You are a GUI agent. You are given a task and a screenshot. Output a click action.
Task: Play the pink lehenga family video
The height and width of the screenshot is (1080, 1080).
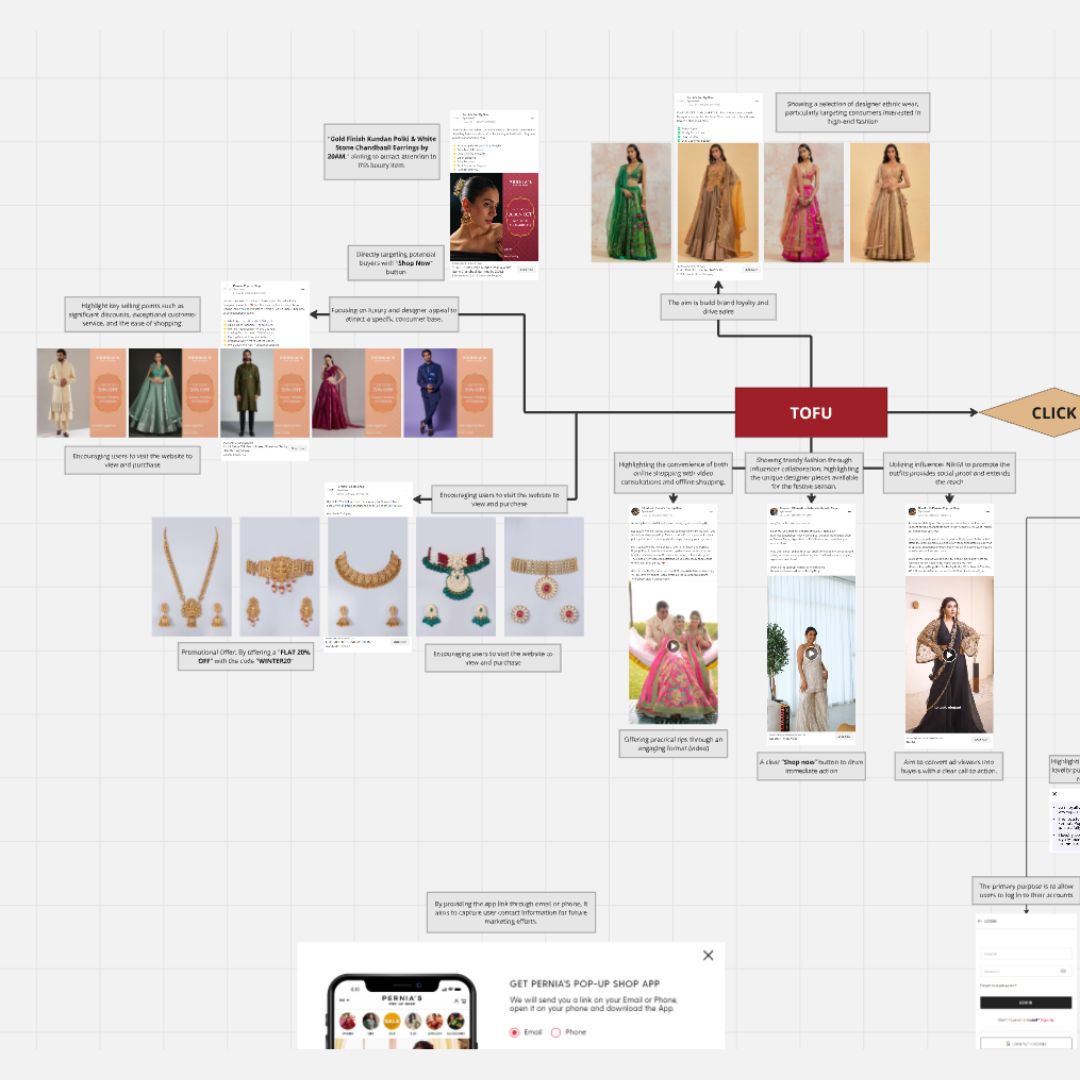tap(673, 646)
